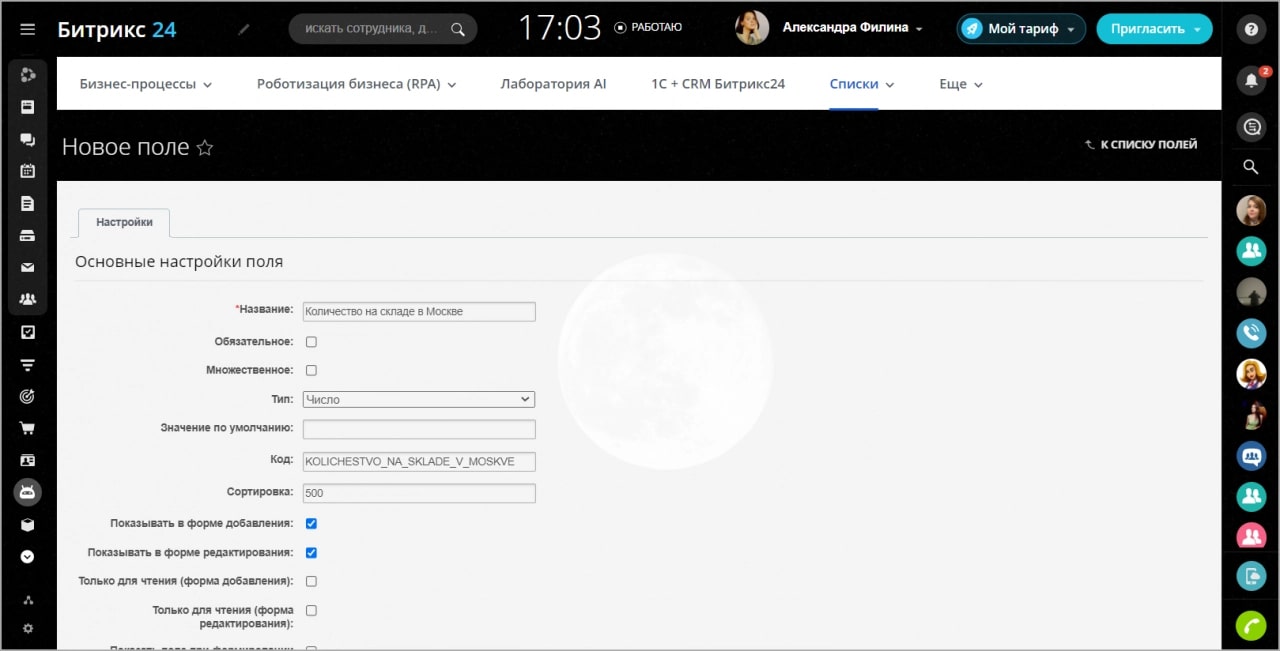Open the Мой тариф dropdown
1280x651 pixels.
[x=1021, y=29]
